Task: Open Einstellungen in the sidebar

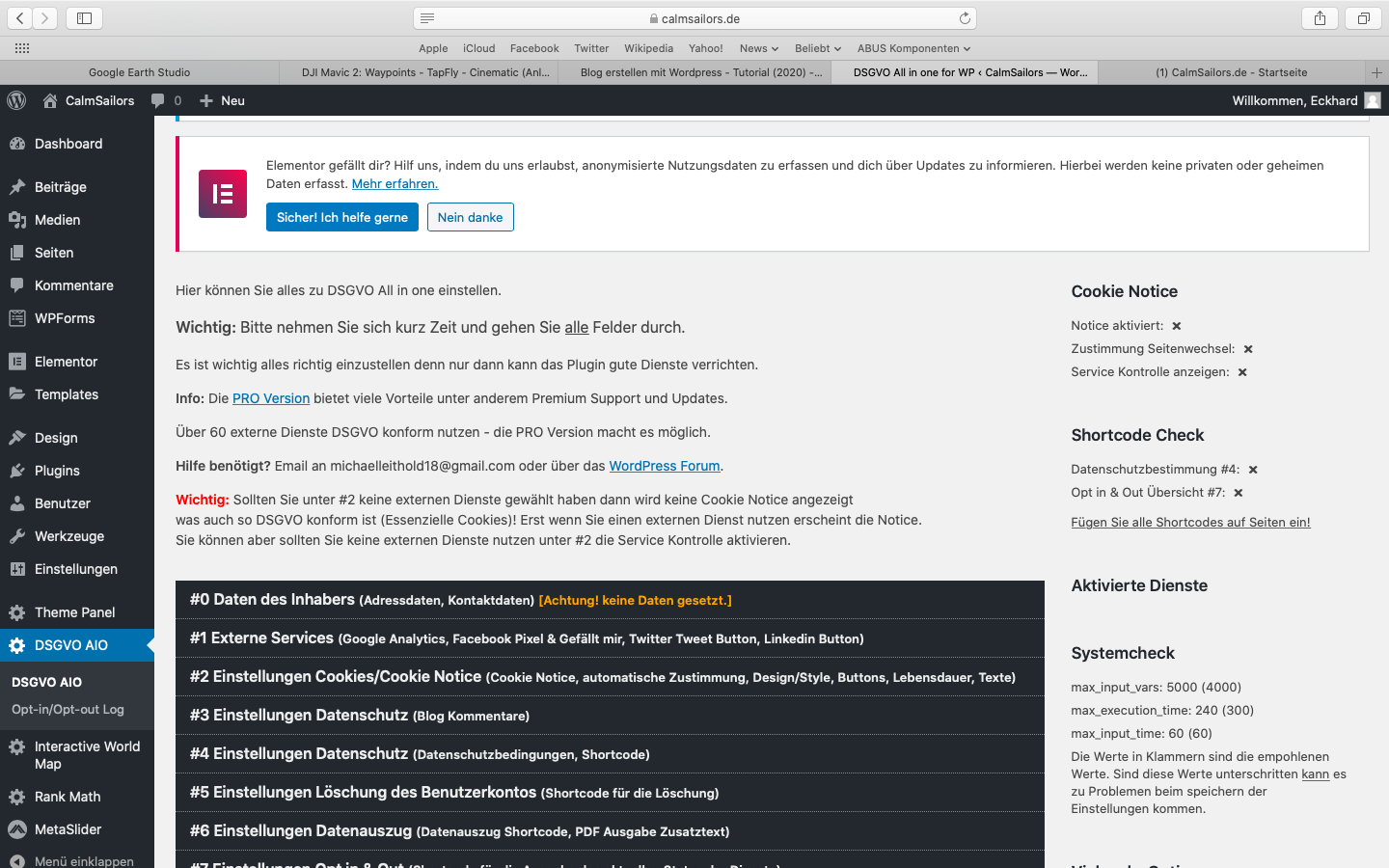Action: (x=77, y=569)
